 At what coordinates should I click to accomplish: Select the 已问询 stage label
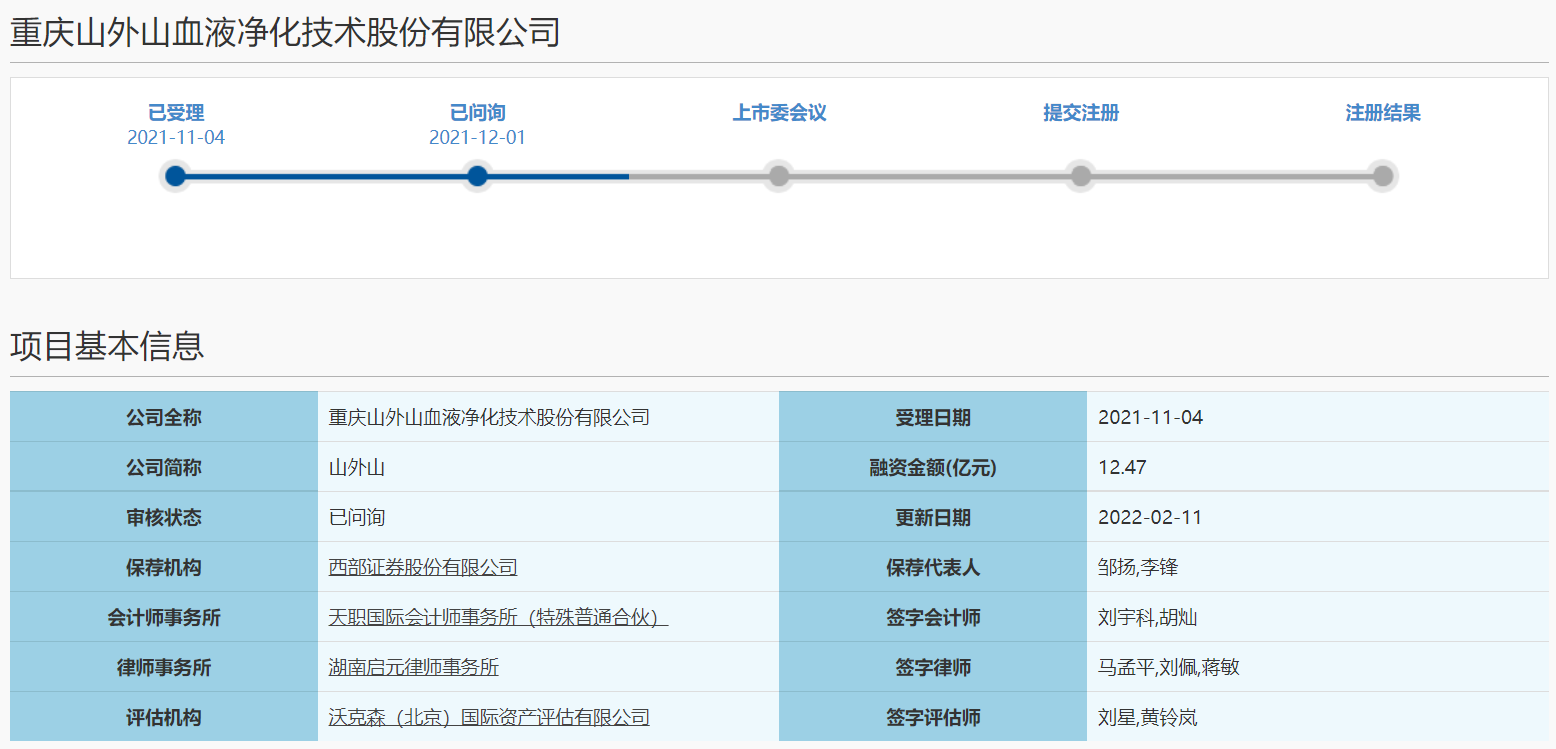point(477,113)
